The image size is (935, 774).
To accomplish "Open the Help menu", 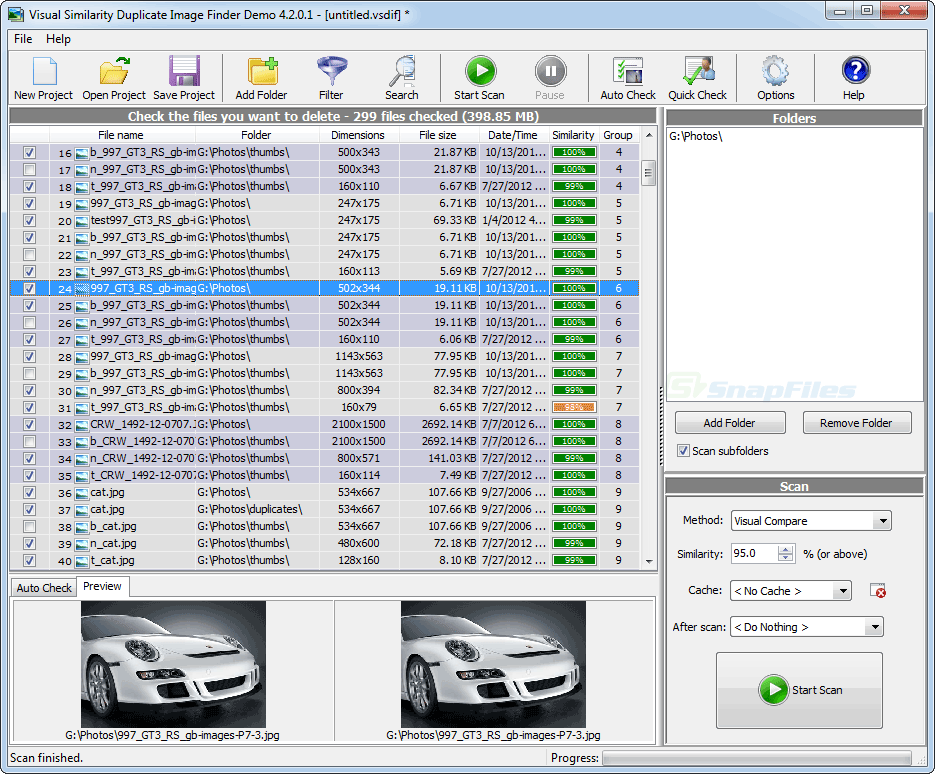I will [58, 39].
